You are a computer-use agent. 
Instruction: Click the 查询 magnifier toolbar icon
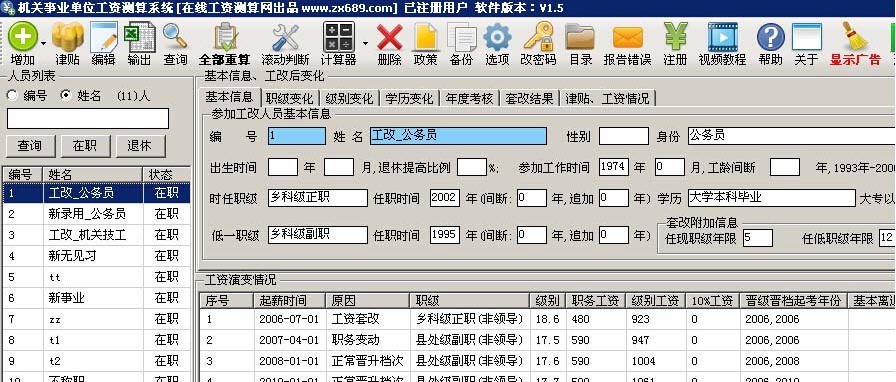[x=175, y=37]
